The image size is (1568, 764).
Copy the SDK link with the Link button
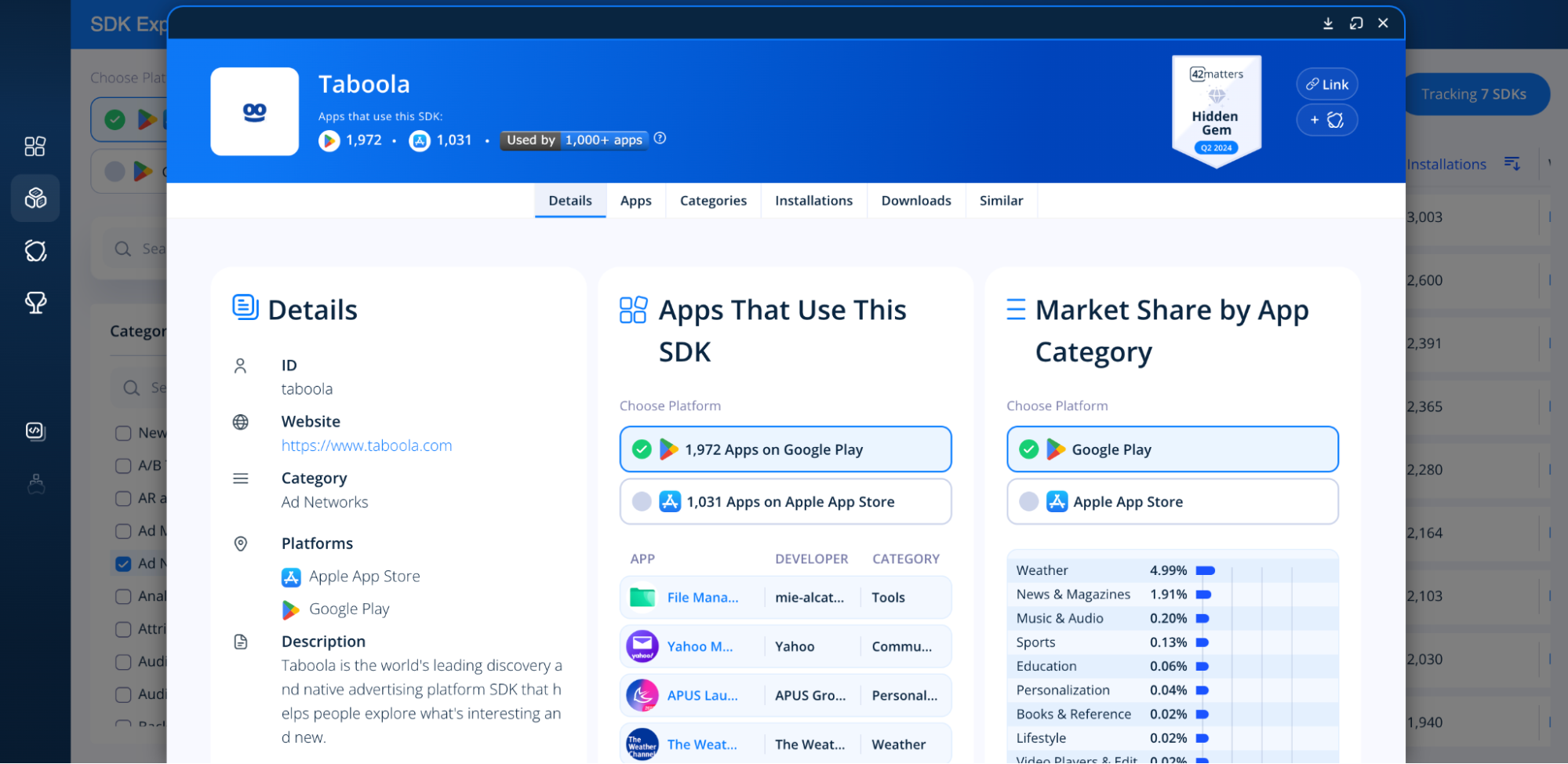click(1327, 84)
